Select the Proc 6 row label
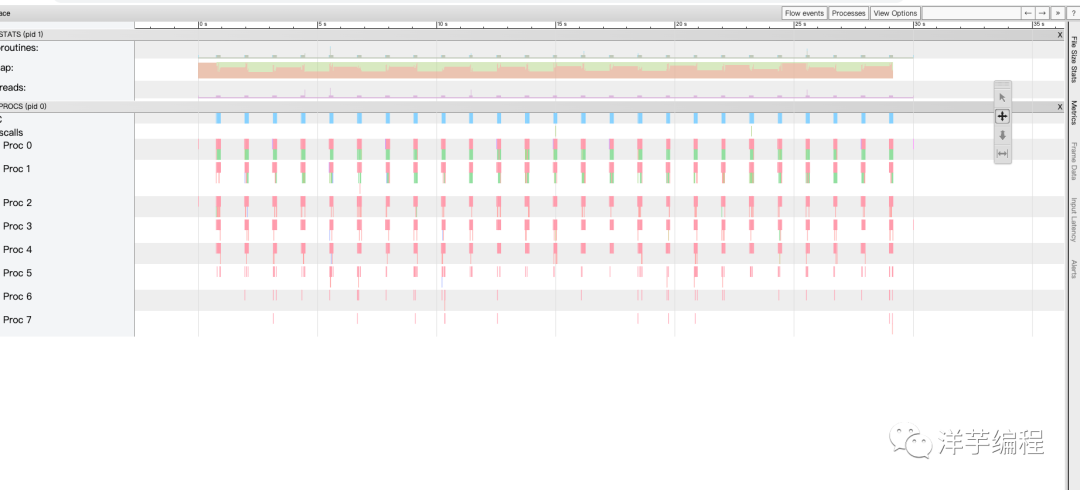This screenshot has width=1080, height=490. (17, 297)
